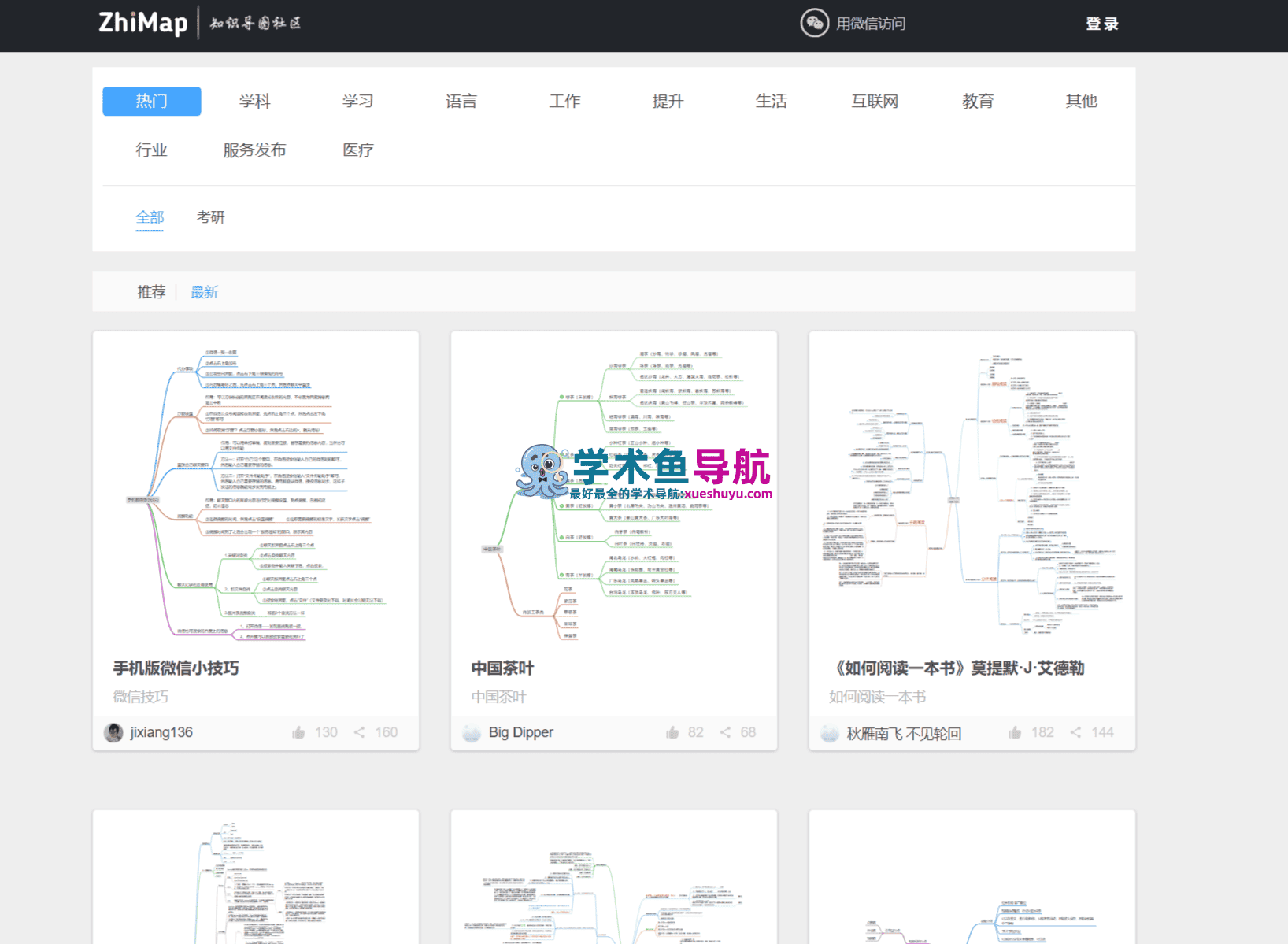Click jixiang136's avatar icon

(x=113, y=733)
